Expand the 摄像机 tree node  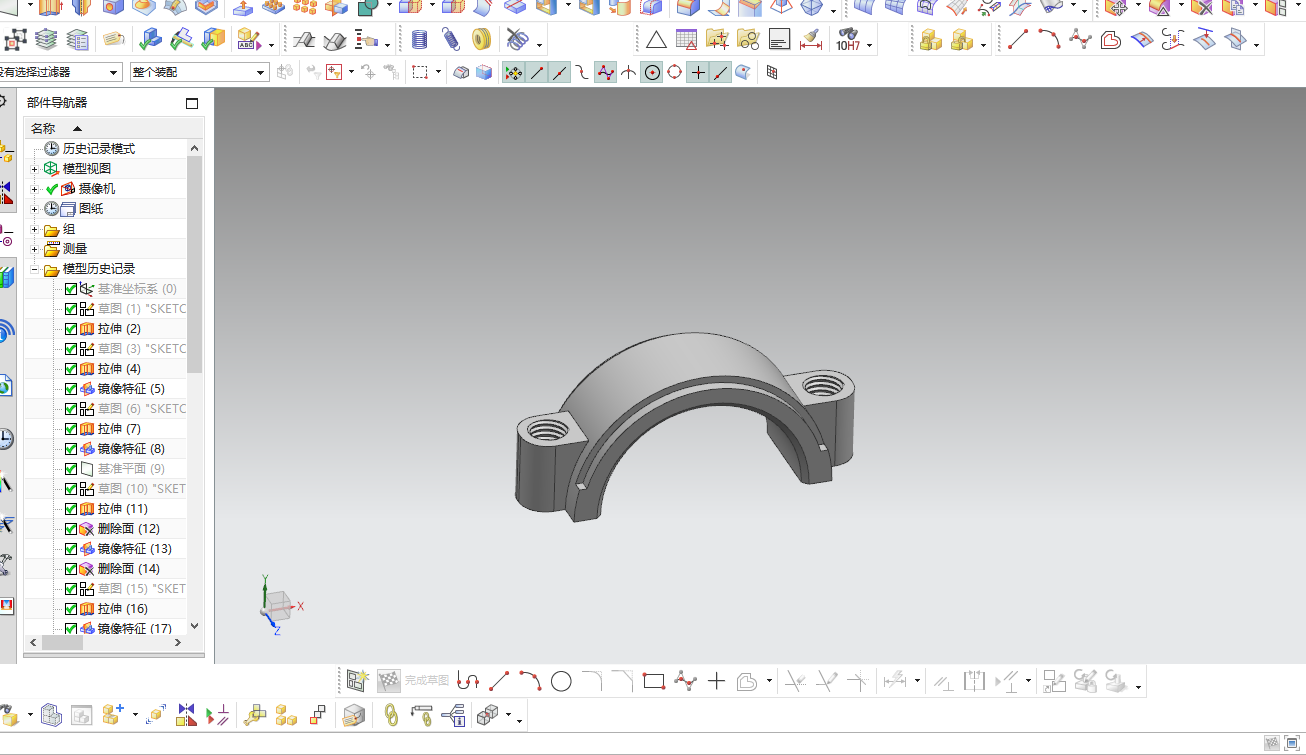(34, 189)
